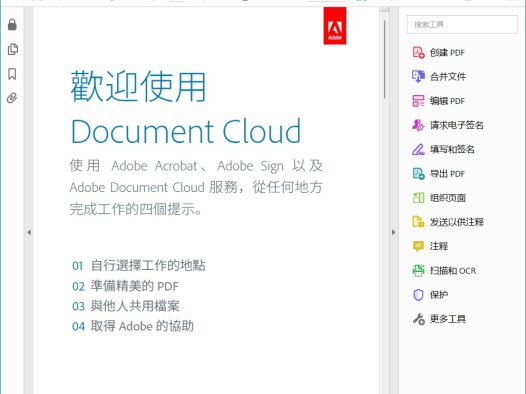This screenshot has height=394, width=526.
Task: Open the 请求电子签名 label
Action: click(x=457, y=125)
